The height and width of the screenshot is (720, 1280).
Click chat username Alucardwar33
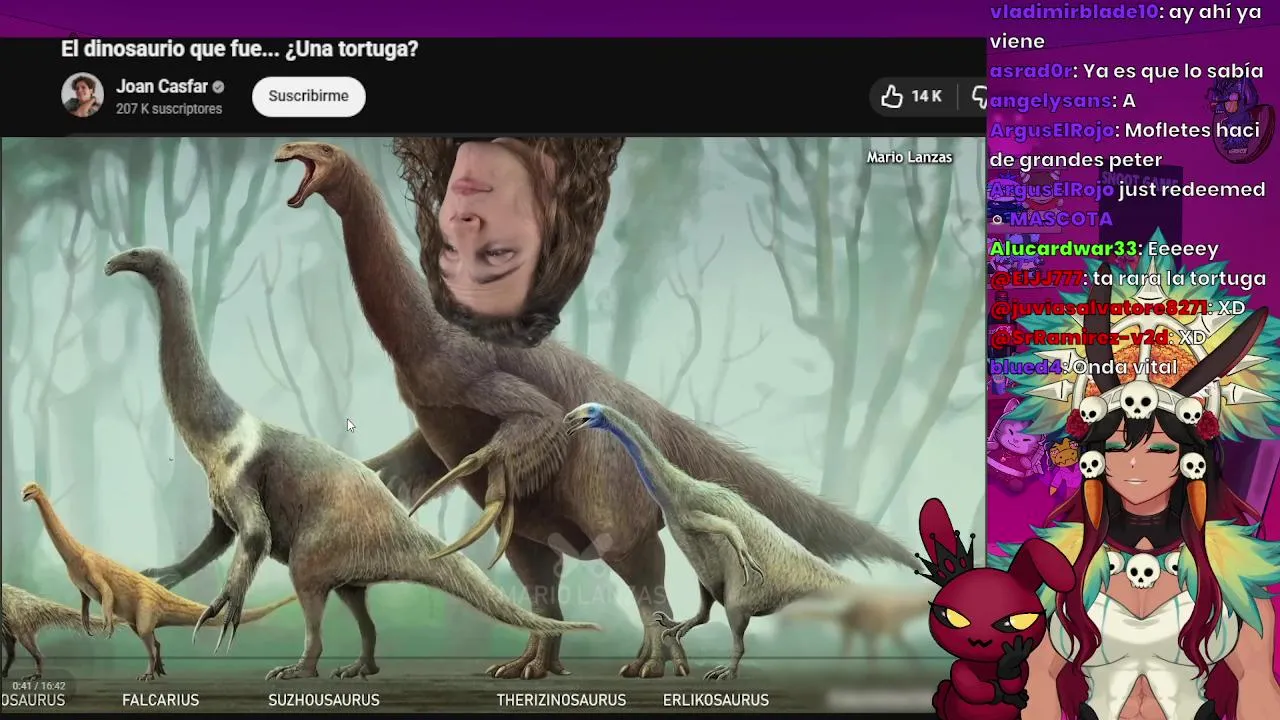click(1063, 249)
